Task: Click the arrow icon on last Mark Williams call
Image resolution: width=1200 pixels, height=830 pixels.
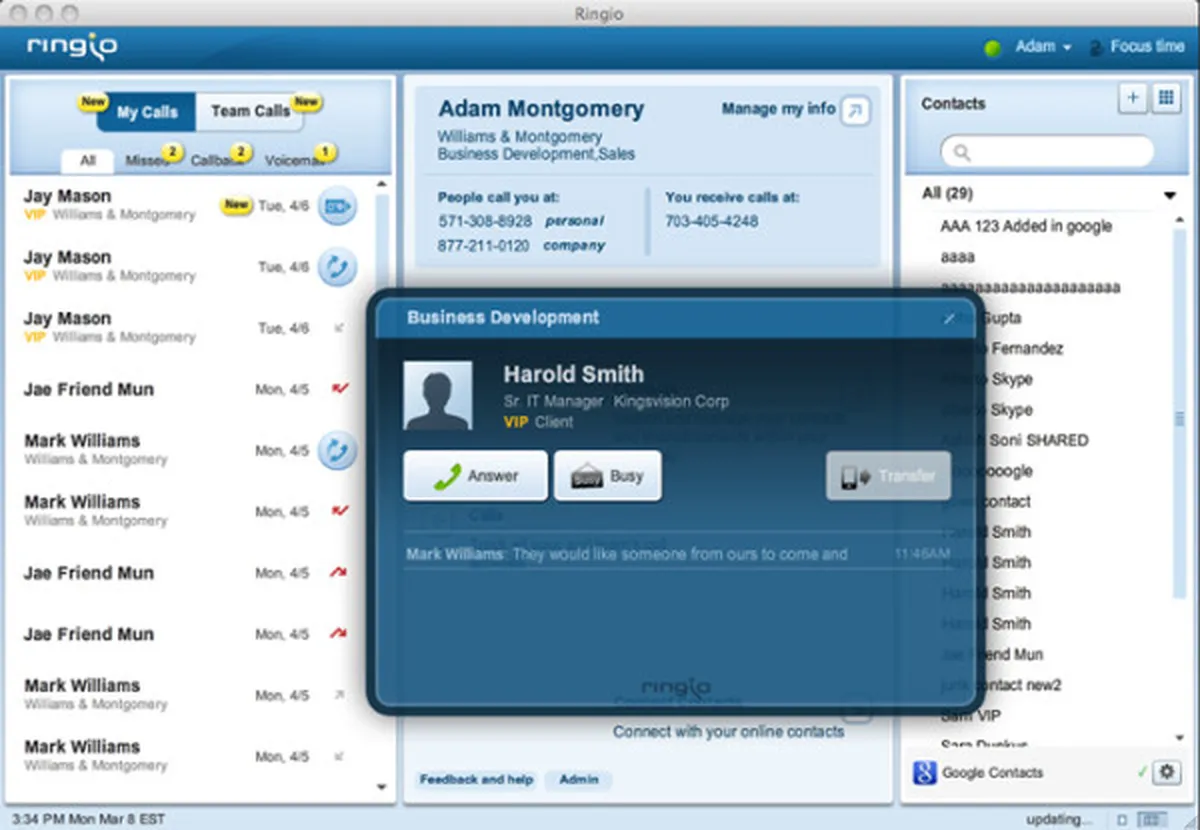Action: (339, 756)
